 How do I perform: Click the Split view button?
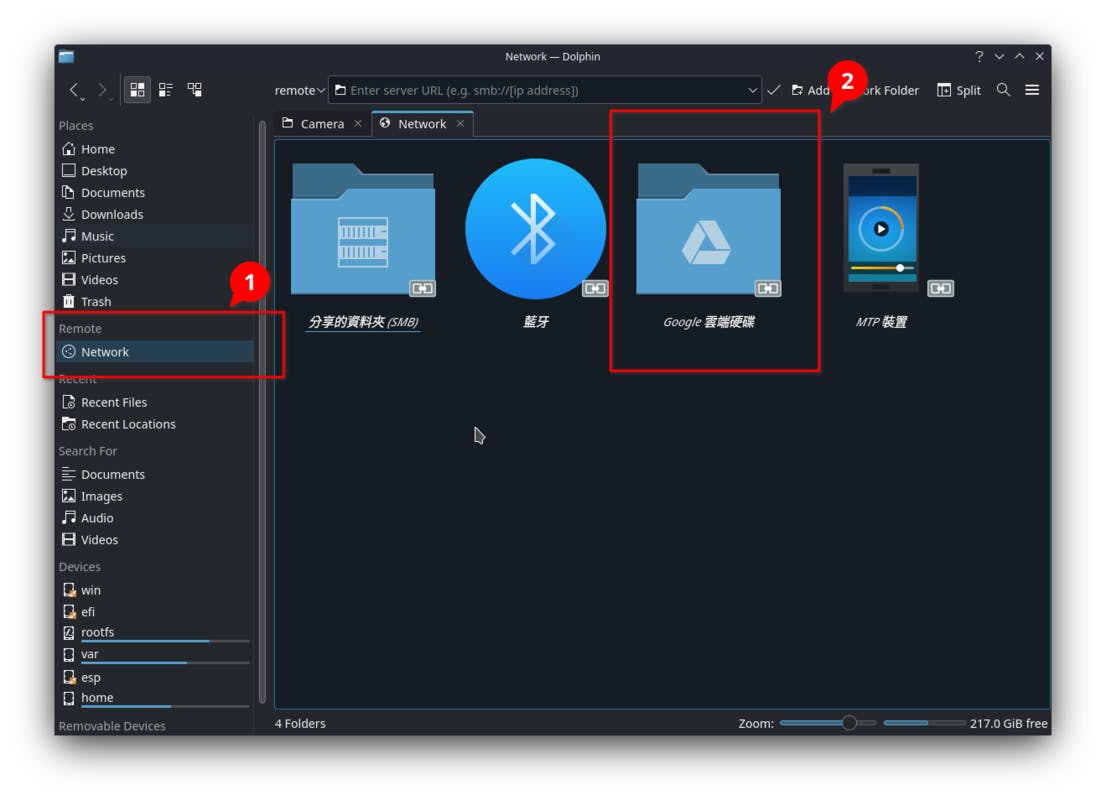[x=958, y=90]
